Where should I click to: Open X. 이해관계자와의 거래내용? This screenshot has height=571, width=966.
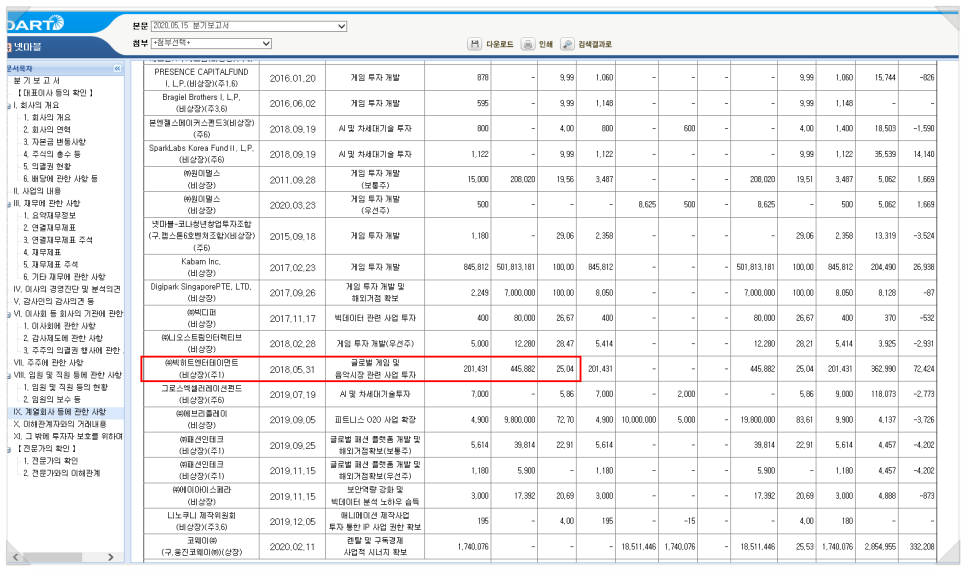coord(60,424)
